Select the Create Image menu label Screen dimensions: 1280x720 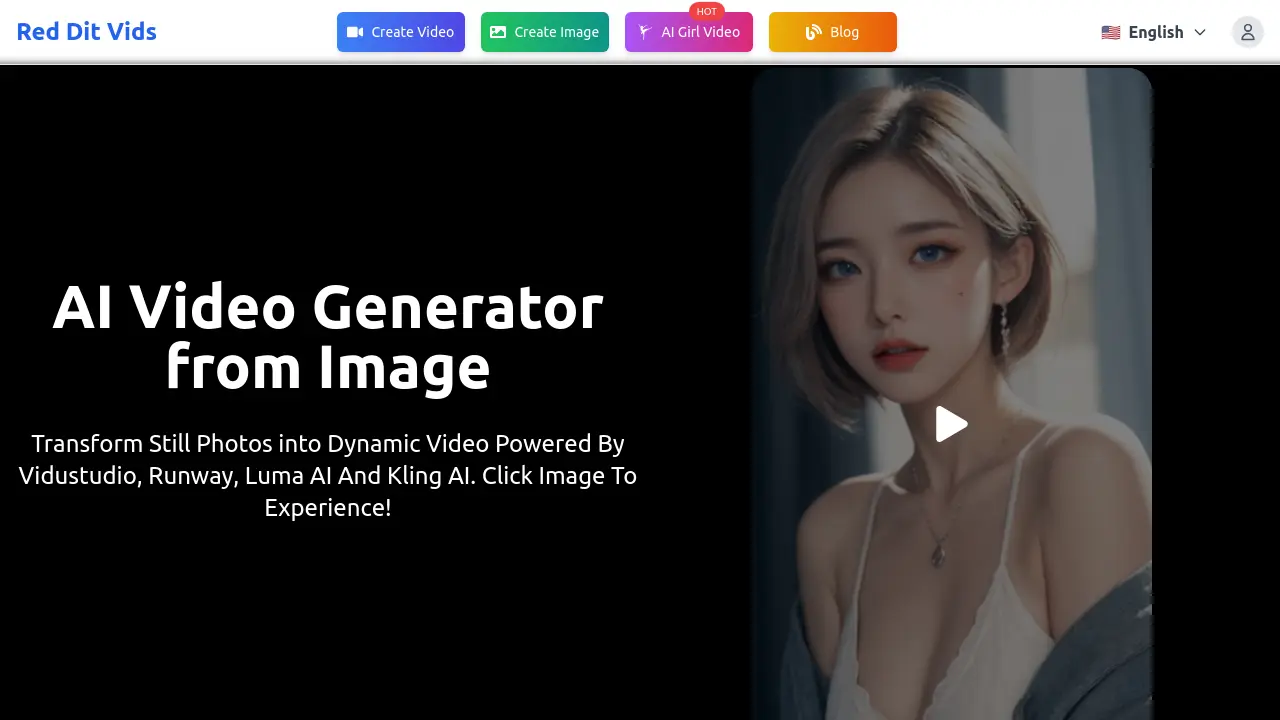tap(556, 32)
